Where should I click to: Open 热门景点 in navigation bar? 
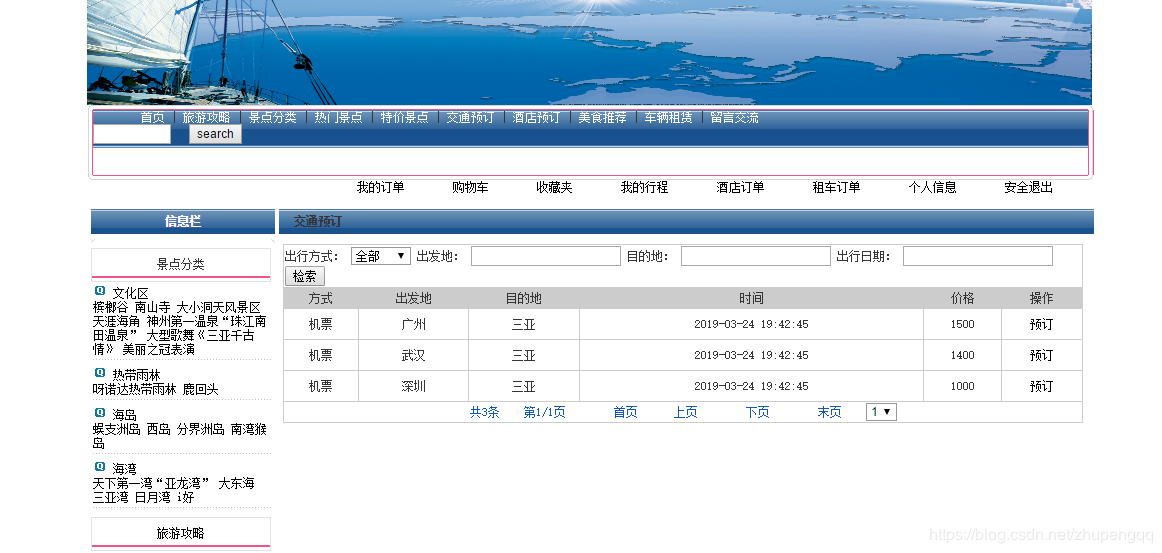point(339,118)
